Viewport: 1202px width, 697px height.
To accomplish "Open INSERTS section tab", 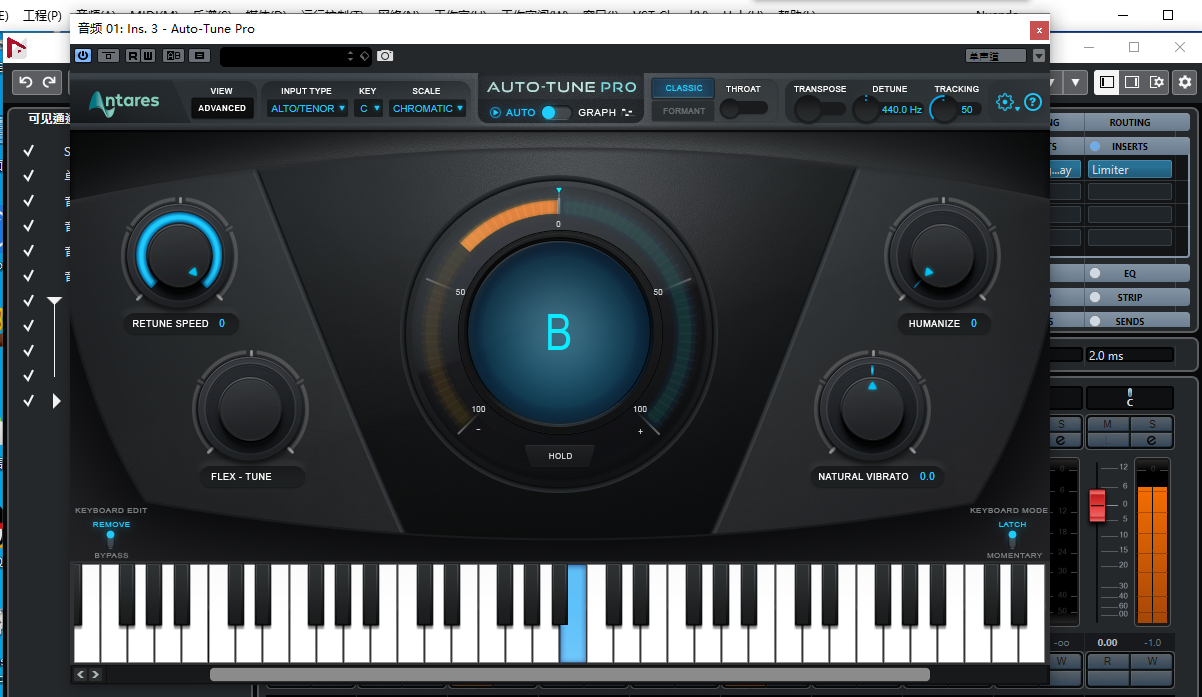I will click(x=1130, y=146).
